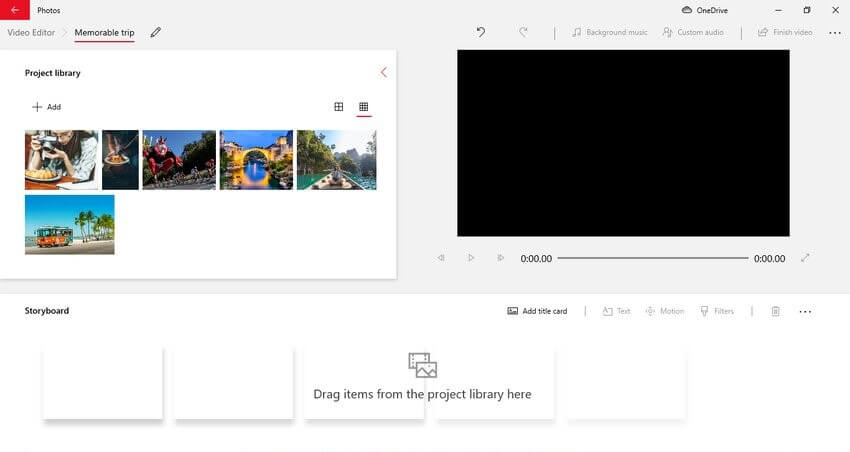Click the first empty storyboard slot

click(x=102, y=383)
